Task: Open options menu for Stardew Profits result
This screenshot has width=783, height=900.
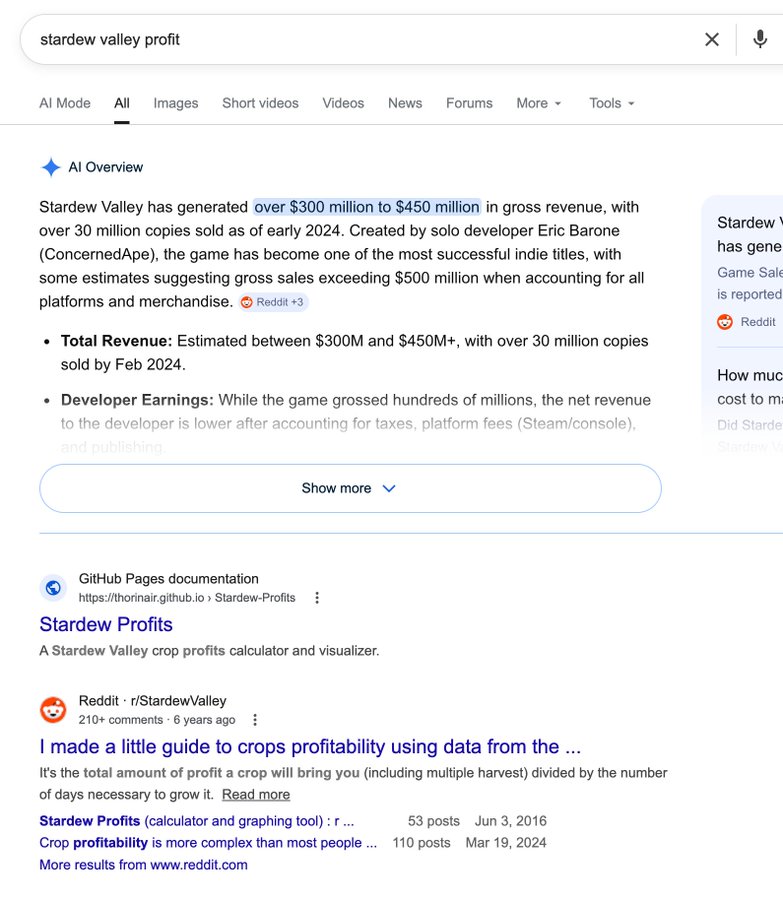Action: point(317,598)
